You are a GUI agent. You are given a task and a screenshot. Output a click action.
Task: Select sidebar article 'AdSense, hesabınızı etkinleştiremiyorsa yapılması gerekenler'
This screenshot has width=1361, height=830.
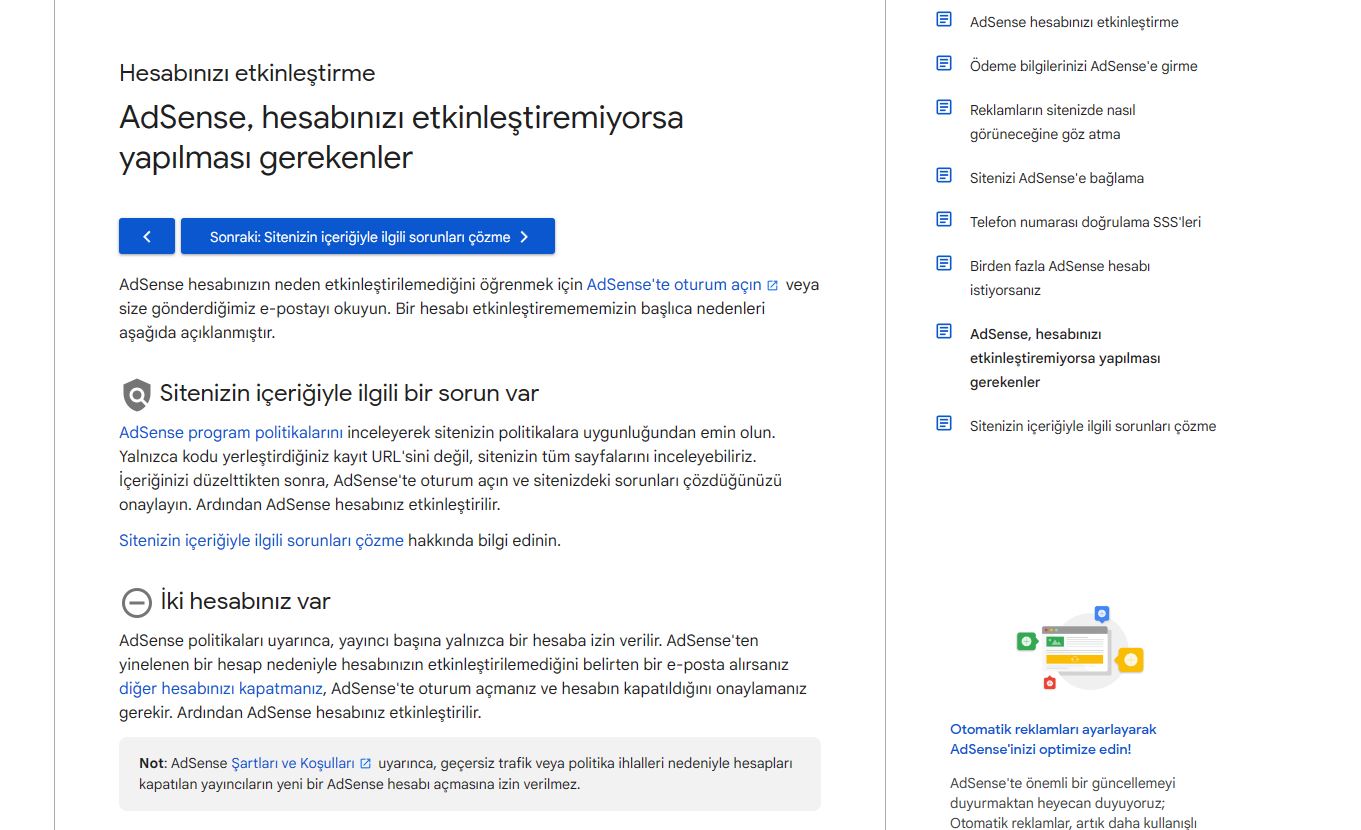(x=1065, y=358)
